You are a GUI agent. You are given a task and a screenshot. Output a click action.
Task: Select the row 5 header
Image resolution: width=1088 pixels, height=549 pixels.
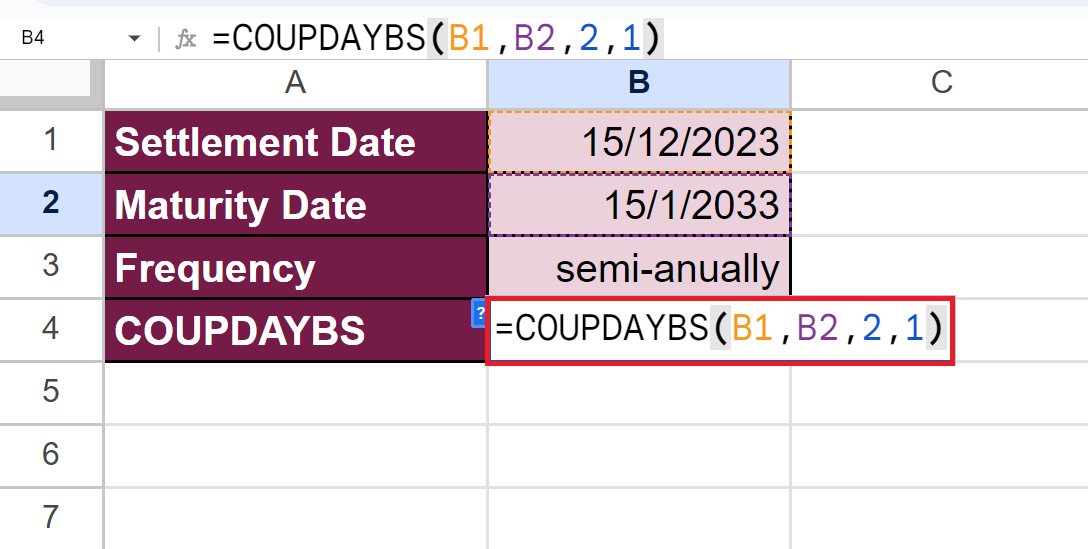[51, 391]
